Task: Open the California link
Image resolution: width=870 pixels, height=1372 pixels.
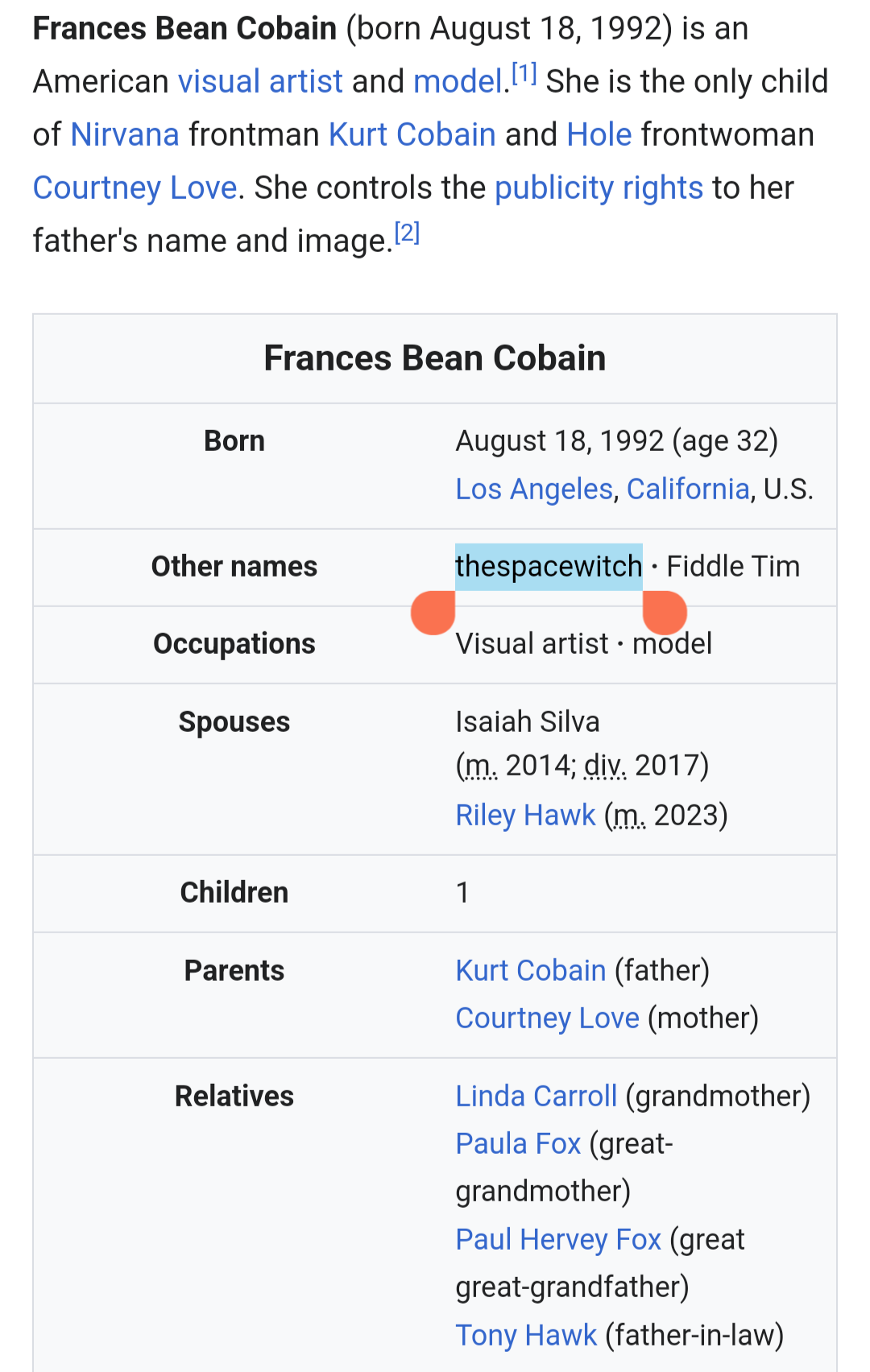Action: pos(688,489)
